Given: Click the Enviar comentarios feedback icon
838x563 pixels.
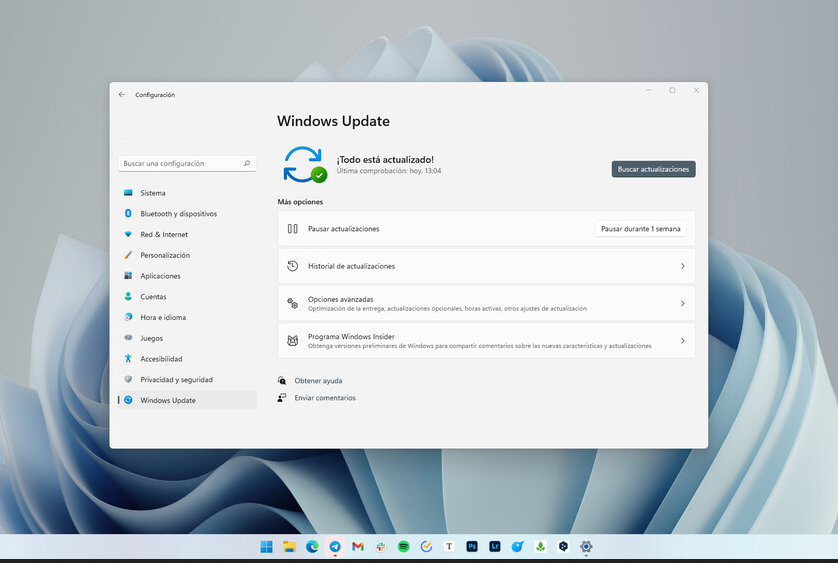Looking at the screenshot, I should [282, 398].
